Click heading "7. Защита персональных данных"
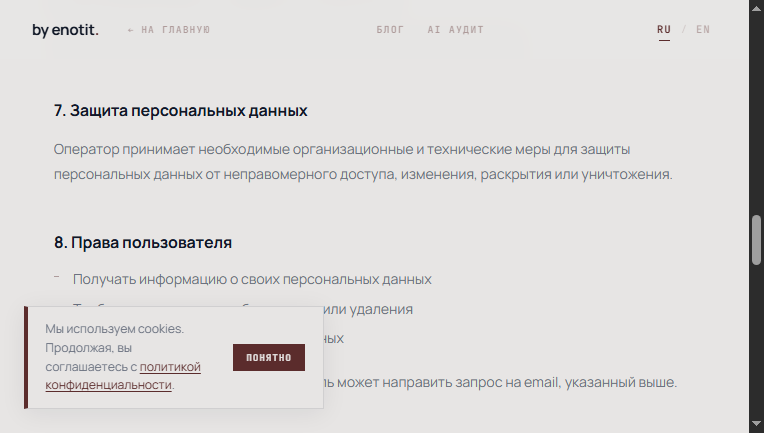Image resolution: width=764 pixels, height=433 pixels. click(180, 110)
